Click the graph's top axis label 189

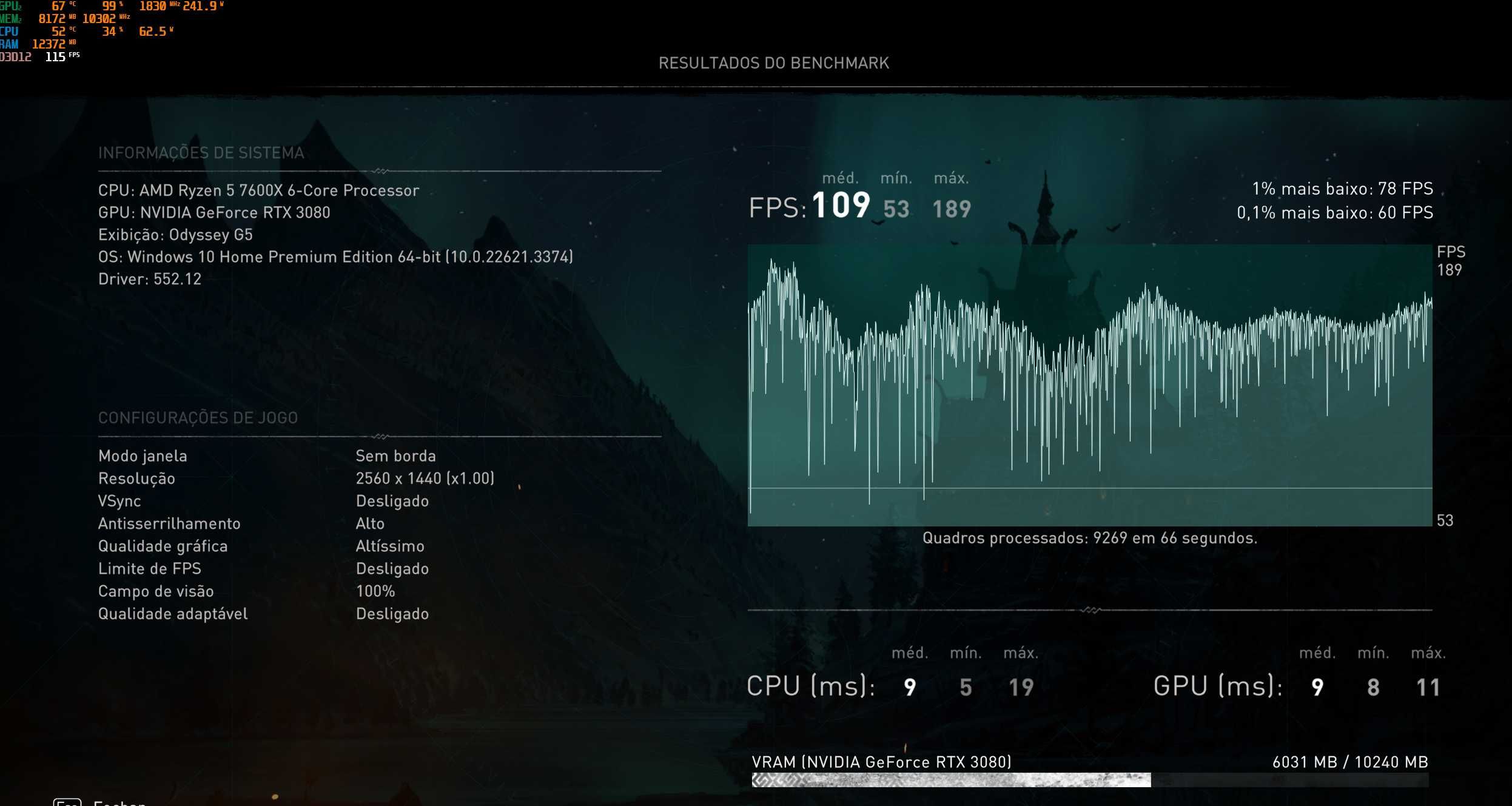[x=1450, y=270]
